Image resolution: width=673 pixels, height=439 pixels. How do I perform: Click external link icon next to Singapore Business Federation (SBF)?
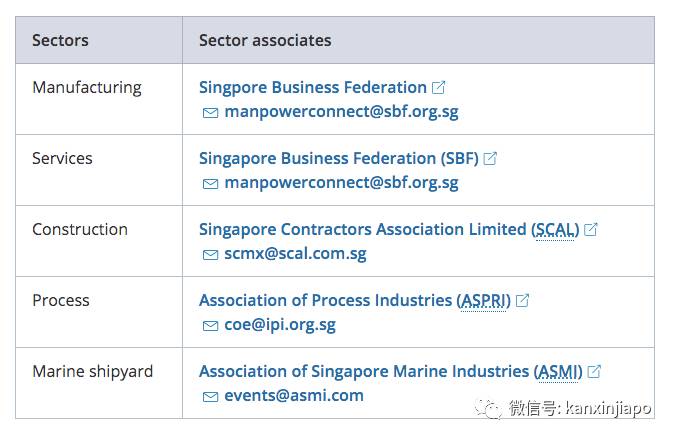[490, 159]
